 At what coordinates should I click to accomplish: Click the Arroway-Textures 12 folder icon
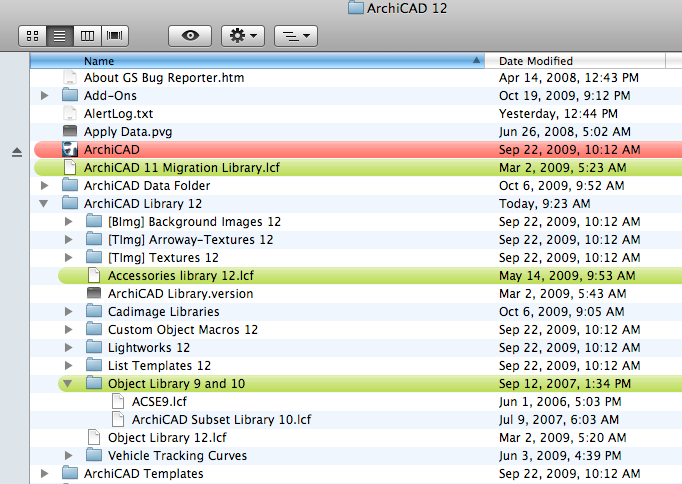pos(94,239)
